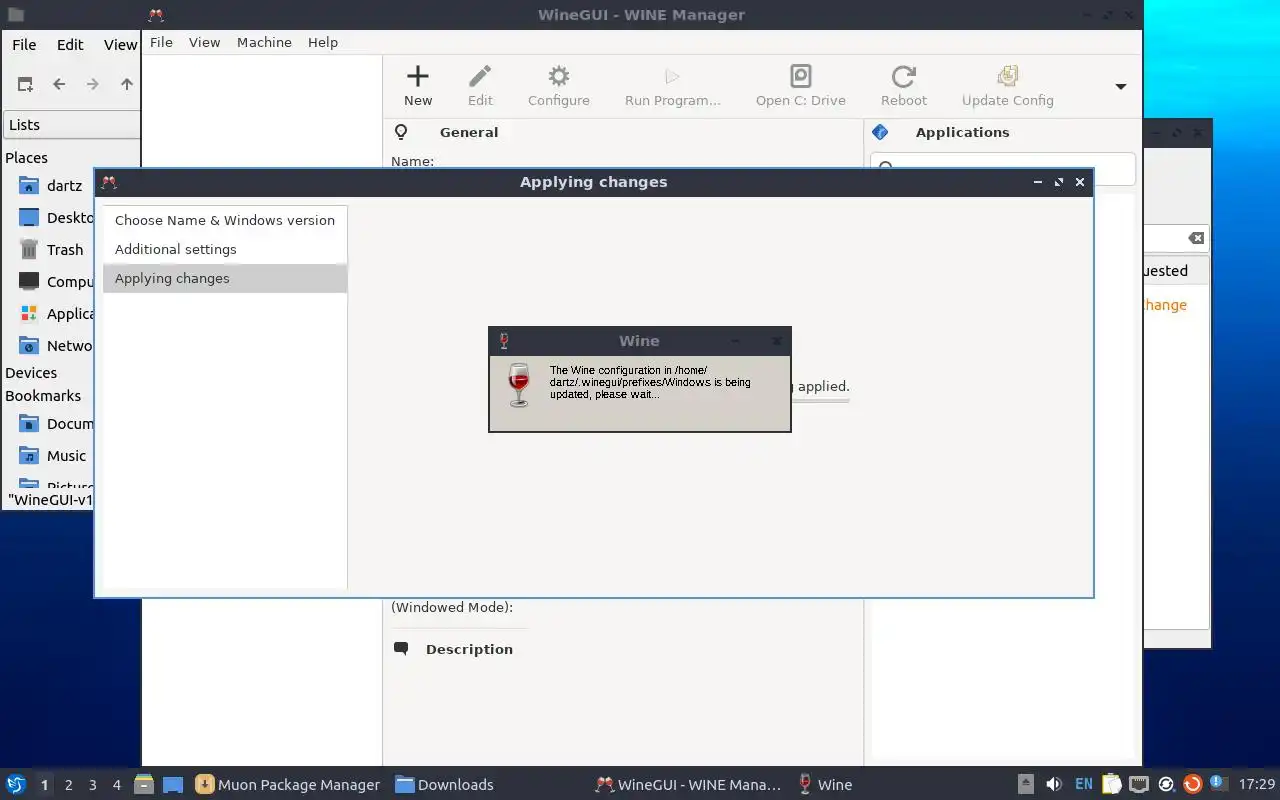
Task: Open WineGUI File menu
Action: pos(161,42)
